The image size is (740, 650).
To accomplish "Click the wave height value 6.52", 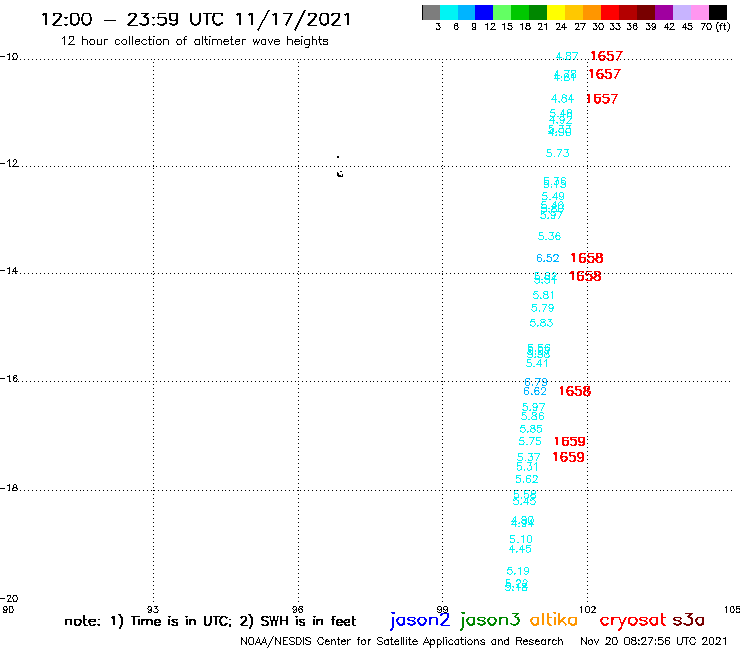I will pos(547,258).
